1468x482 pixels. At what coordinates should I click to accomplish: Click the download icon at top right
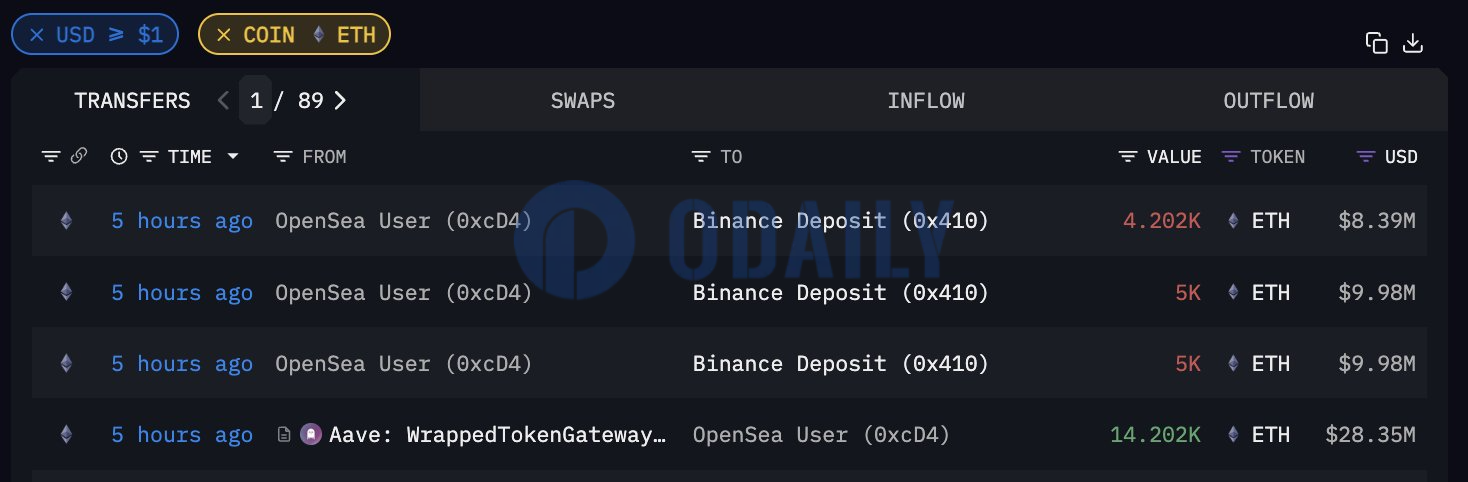tap(1413, 43)
